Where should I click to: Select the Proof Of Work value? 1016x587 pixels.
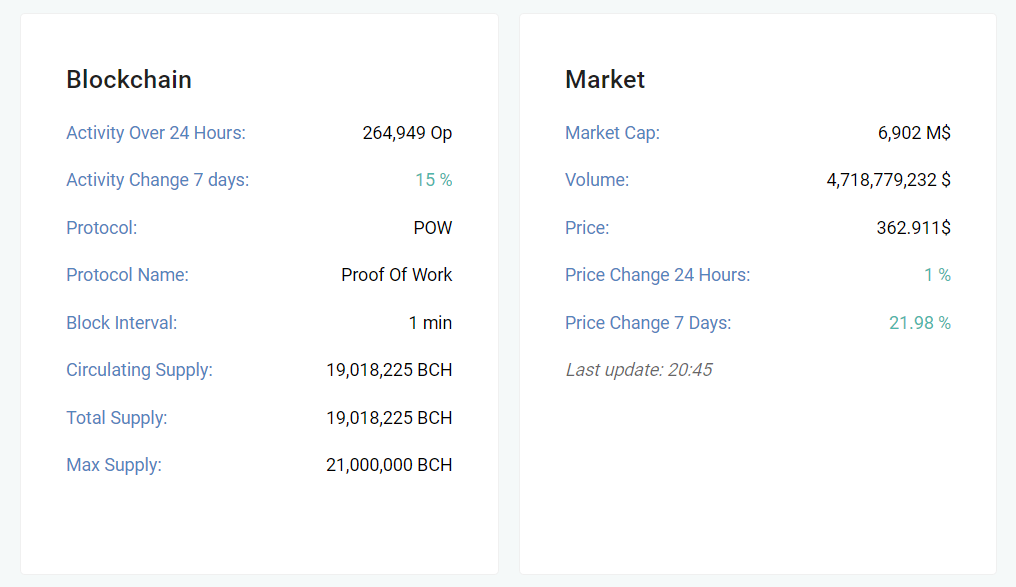[397, 275]
